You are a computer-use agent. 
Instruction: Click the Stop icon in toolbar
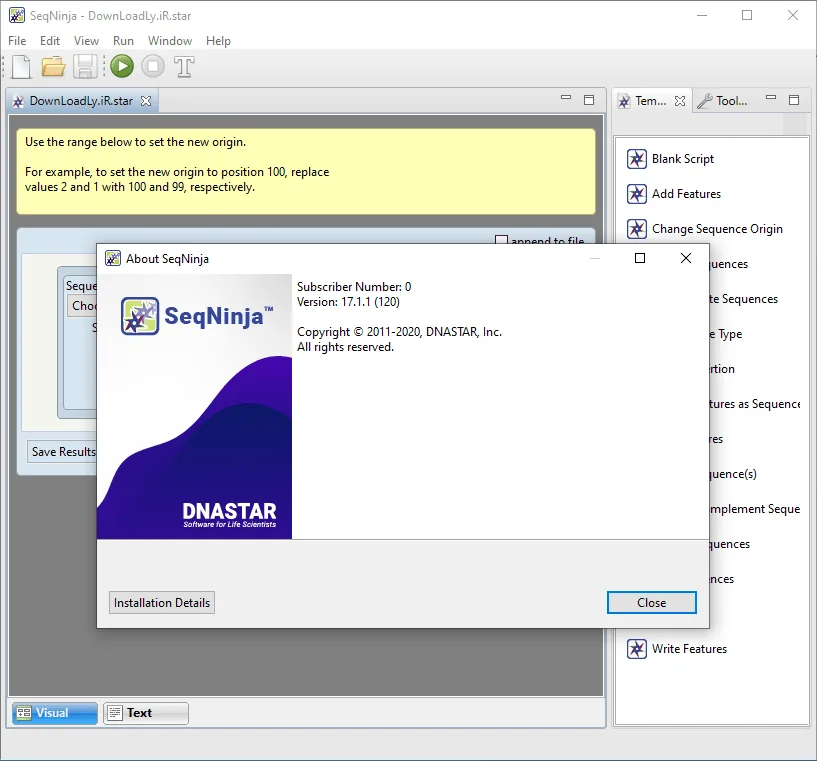[x=153, y=67]
